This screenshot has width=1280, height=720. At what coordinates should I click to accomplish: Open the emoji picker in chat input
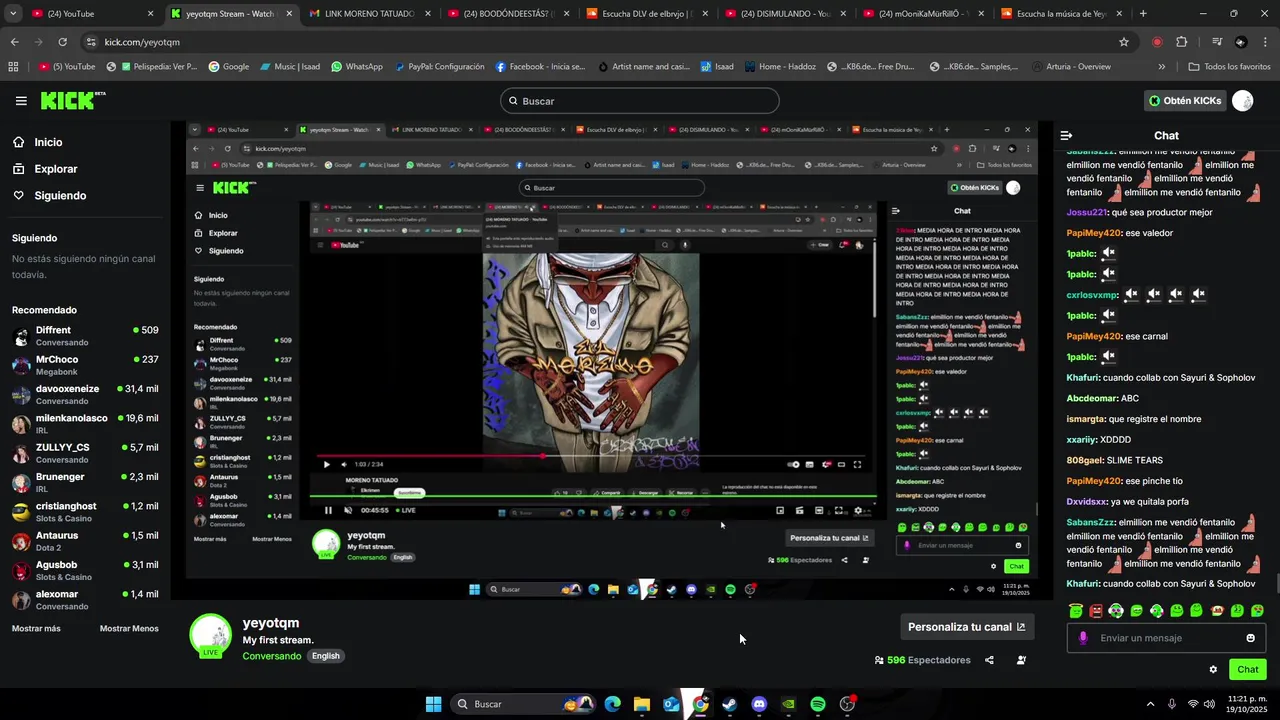pyautogui.click(x=1250, y=638)
